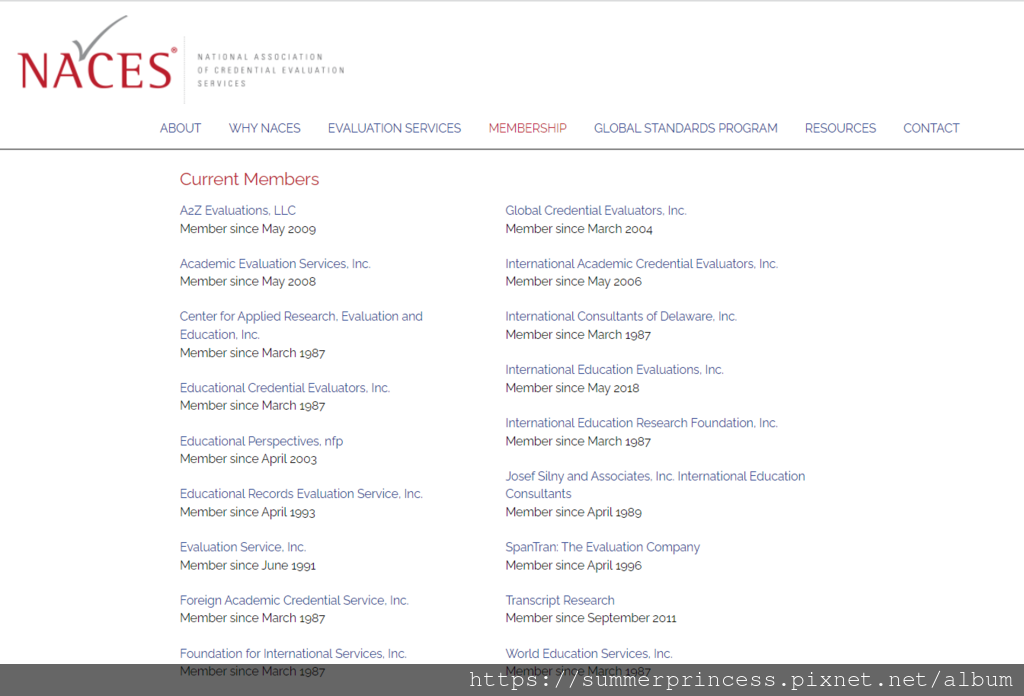Open Josef Silny and Associates link
Viewport: 1024px width, 696px height.
pos(655,485)
